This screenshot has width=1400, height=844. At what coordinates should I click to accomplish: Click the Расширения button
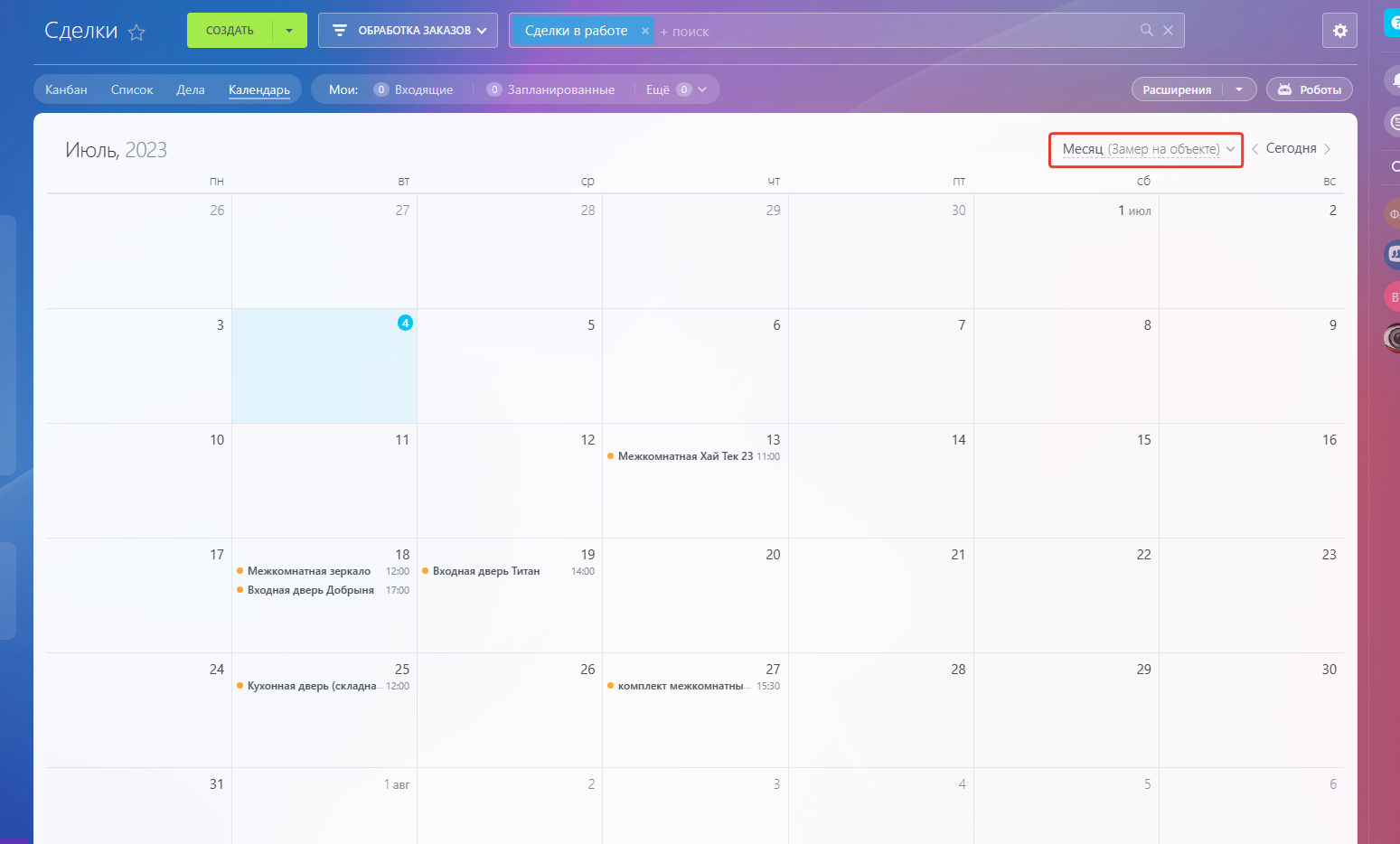[x=1177, y=89]
